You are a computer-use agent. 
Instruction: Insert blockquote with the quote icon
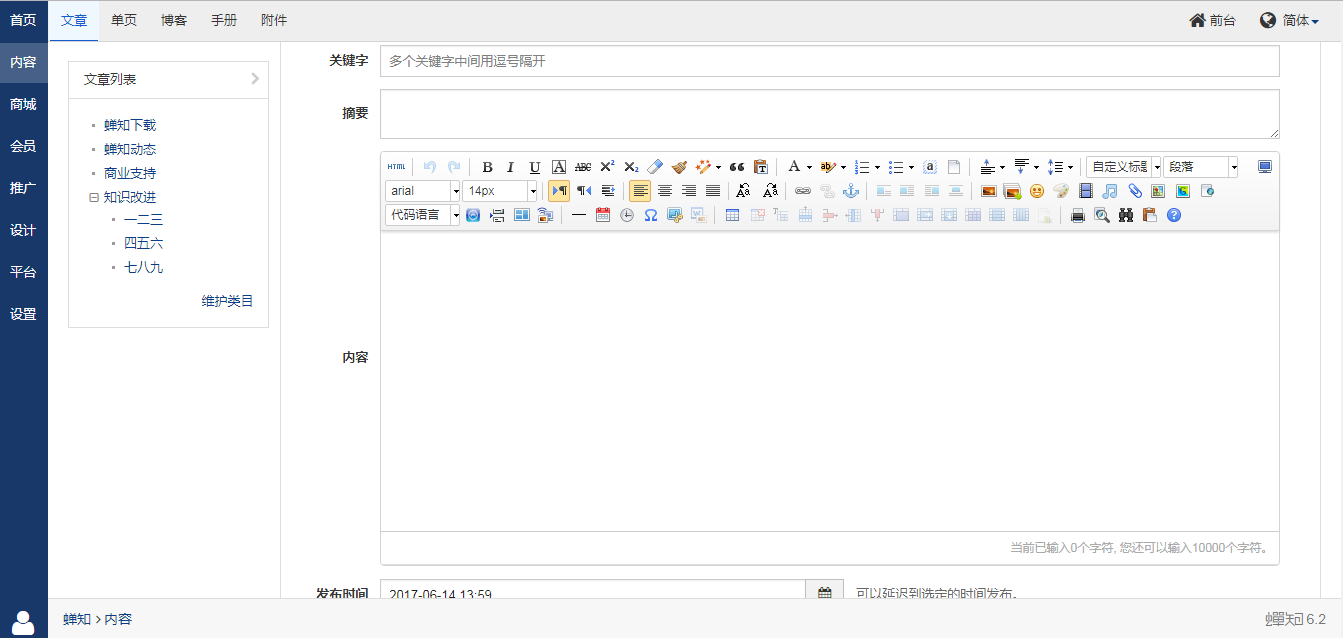[x=737, y=167]
